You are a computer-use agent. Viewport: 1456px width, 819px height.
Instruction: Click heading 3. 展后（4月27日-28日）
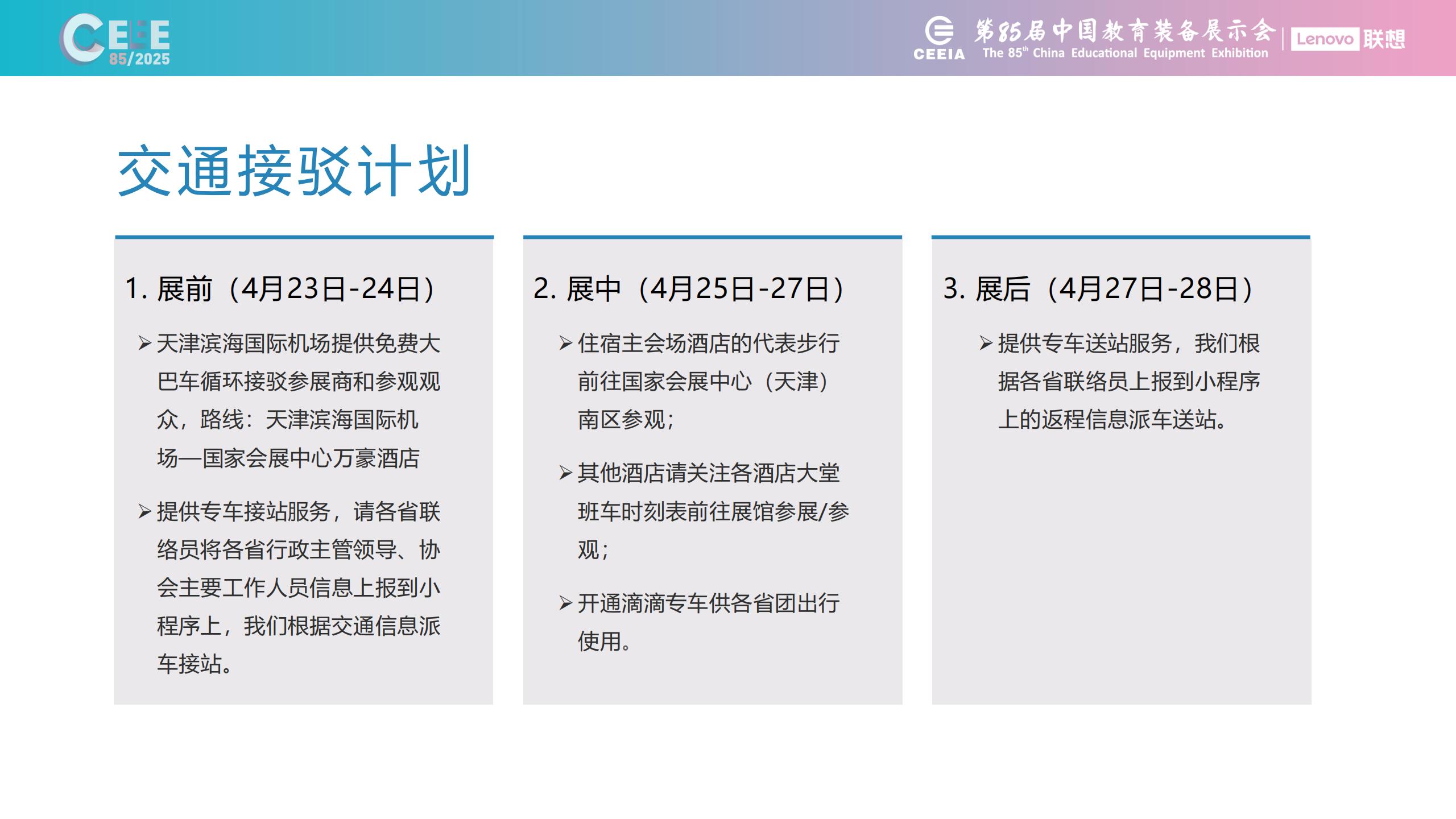pyautogui.click(x=1098, y=288)
